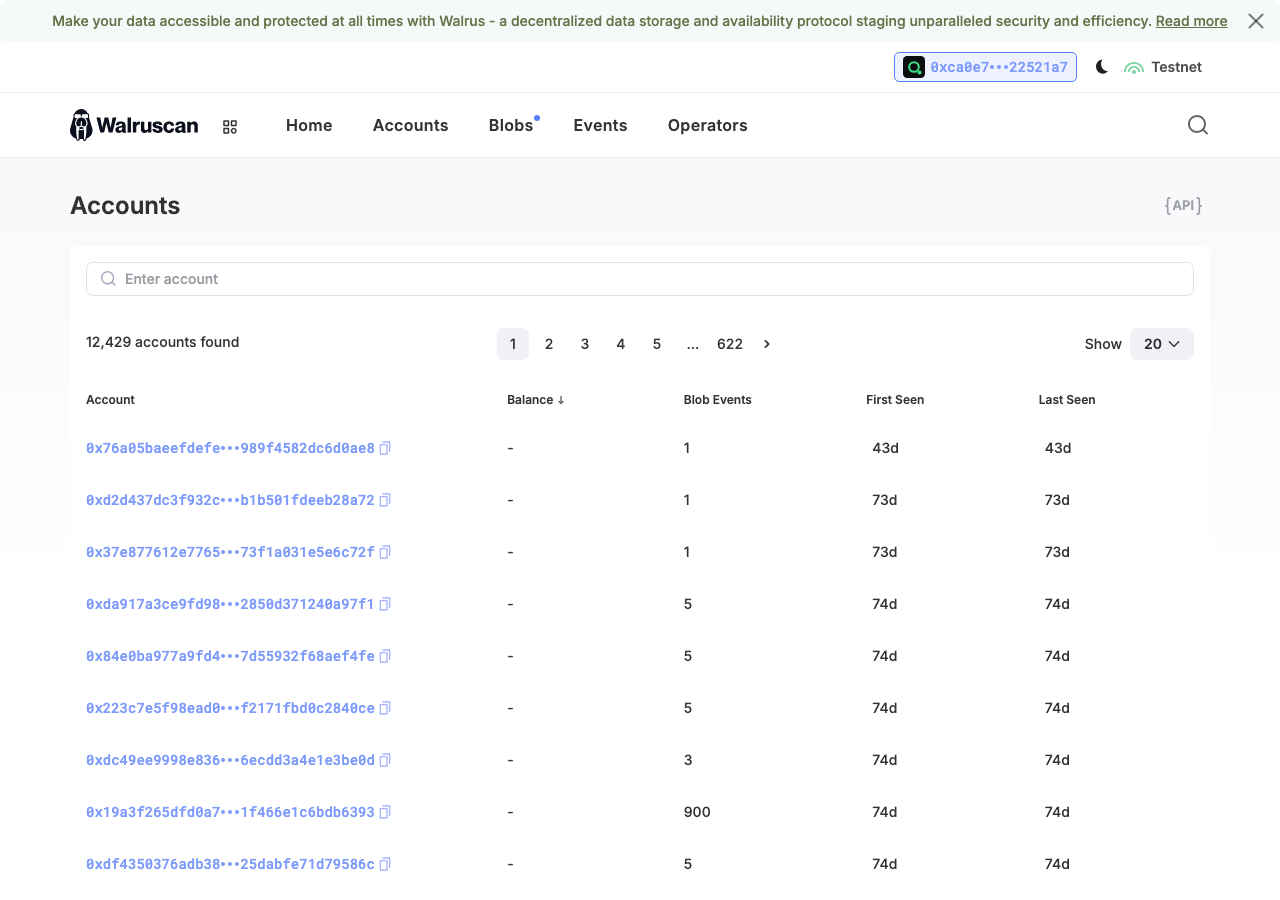This screenshot has width=1280, height=900.
Task: Click the next page chevron arrow
Action: pos(767,344)
